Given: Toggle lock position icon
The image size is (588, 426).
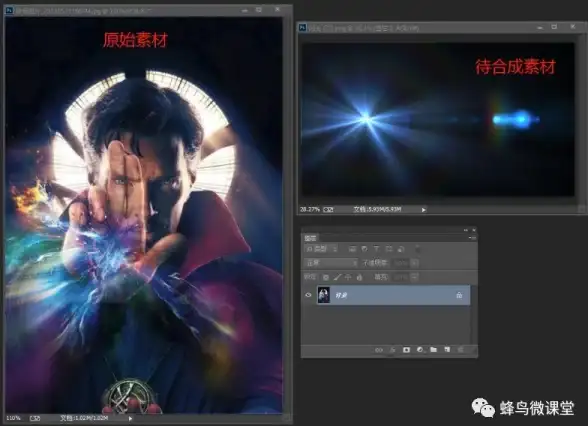Looking at the screenshot, I should click(348, 277).
